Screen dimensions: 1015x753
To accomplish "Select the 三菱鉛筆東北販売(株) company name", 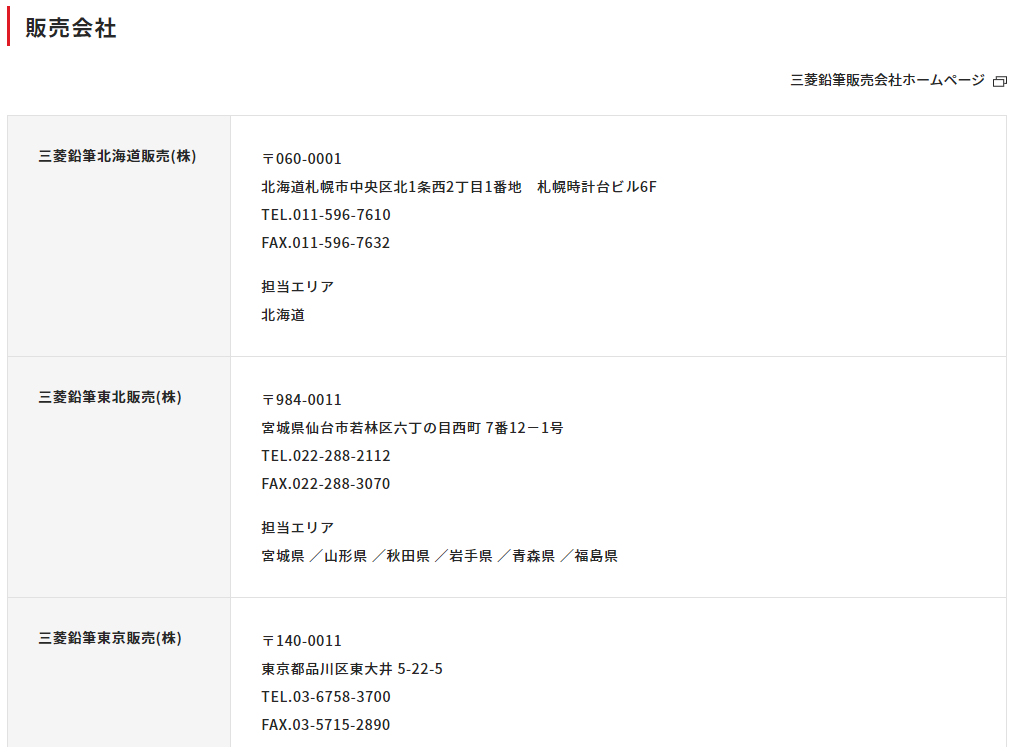I will (110, 397).
